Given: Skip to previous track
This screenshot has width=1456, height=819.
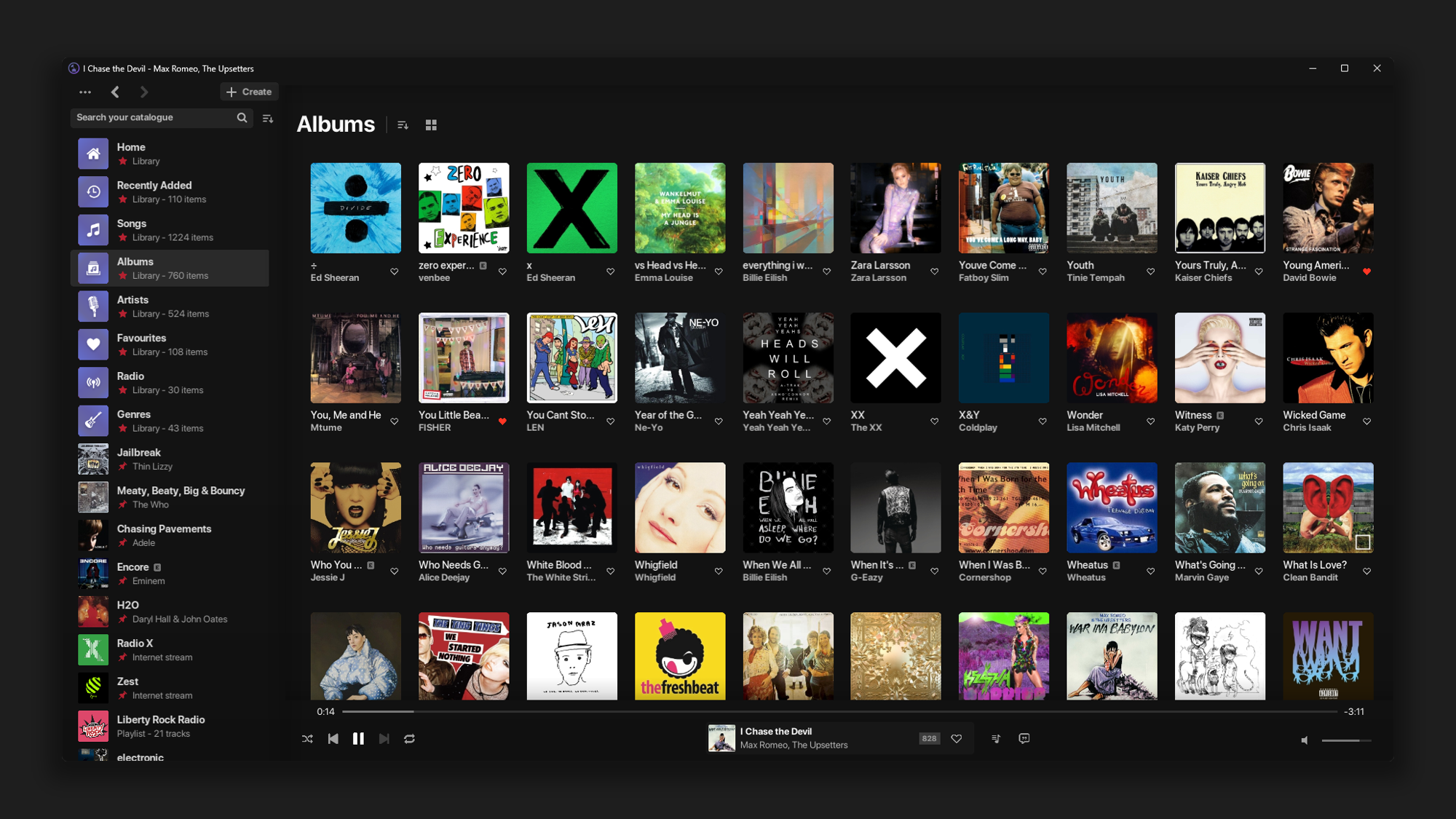Looking at the screenshot, I should pos(333,738).
